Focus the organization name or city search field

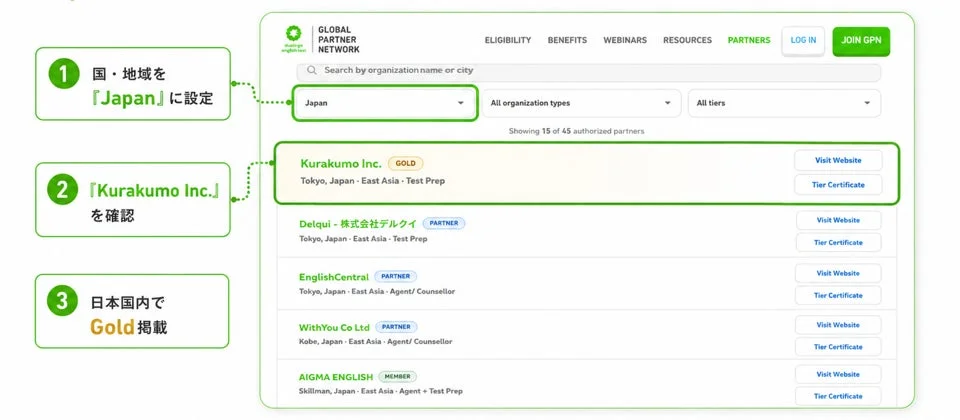pyautogui.click(x=588, y=71)
